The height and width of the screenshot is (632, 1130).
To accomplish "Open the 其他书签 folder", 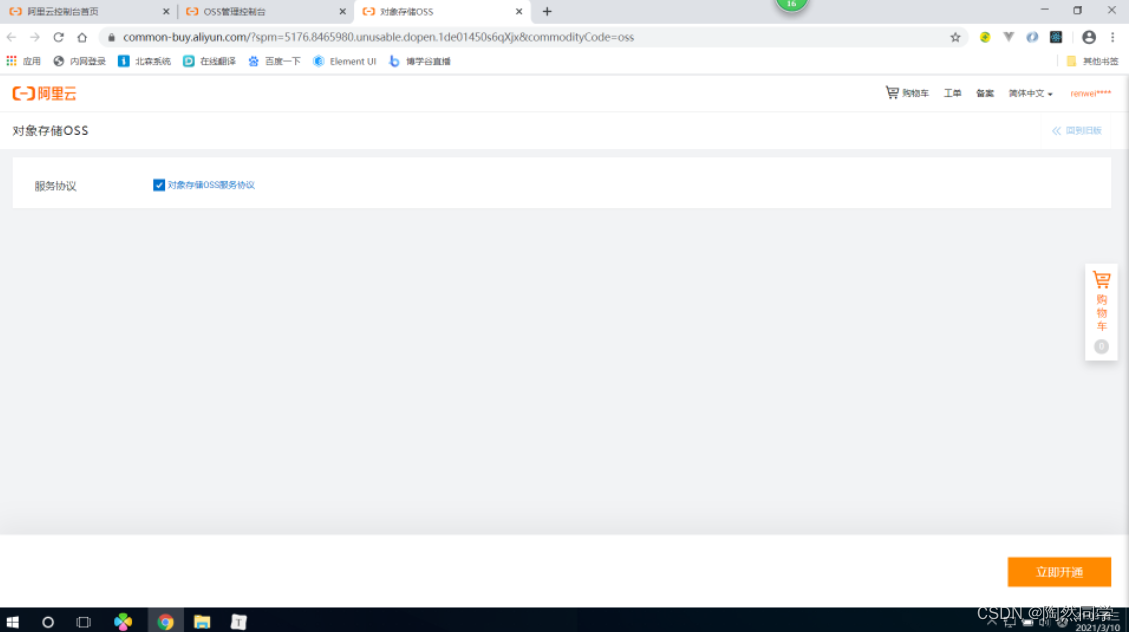I will coord(1092,61).
